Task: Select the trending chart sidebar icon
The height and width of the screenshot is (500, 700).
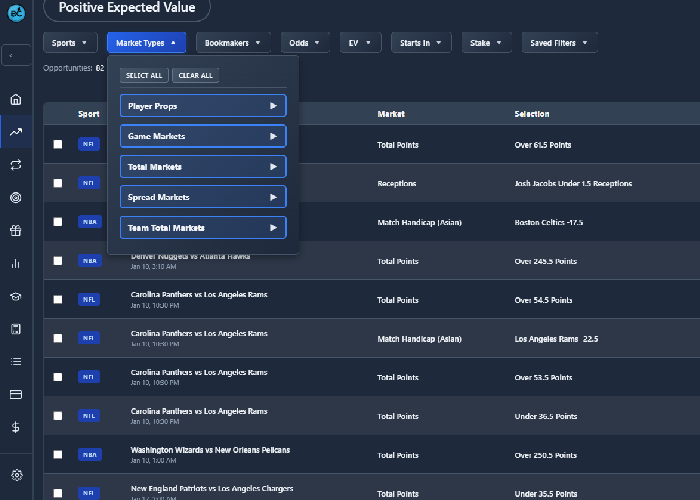Action: click(16, 132)
